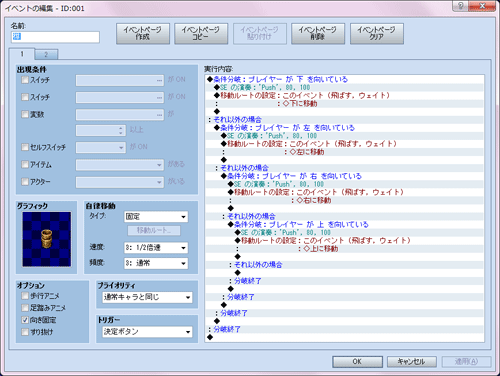
Task: Open the プライオリティ dropdown
Action: coord(147,297)
